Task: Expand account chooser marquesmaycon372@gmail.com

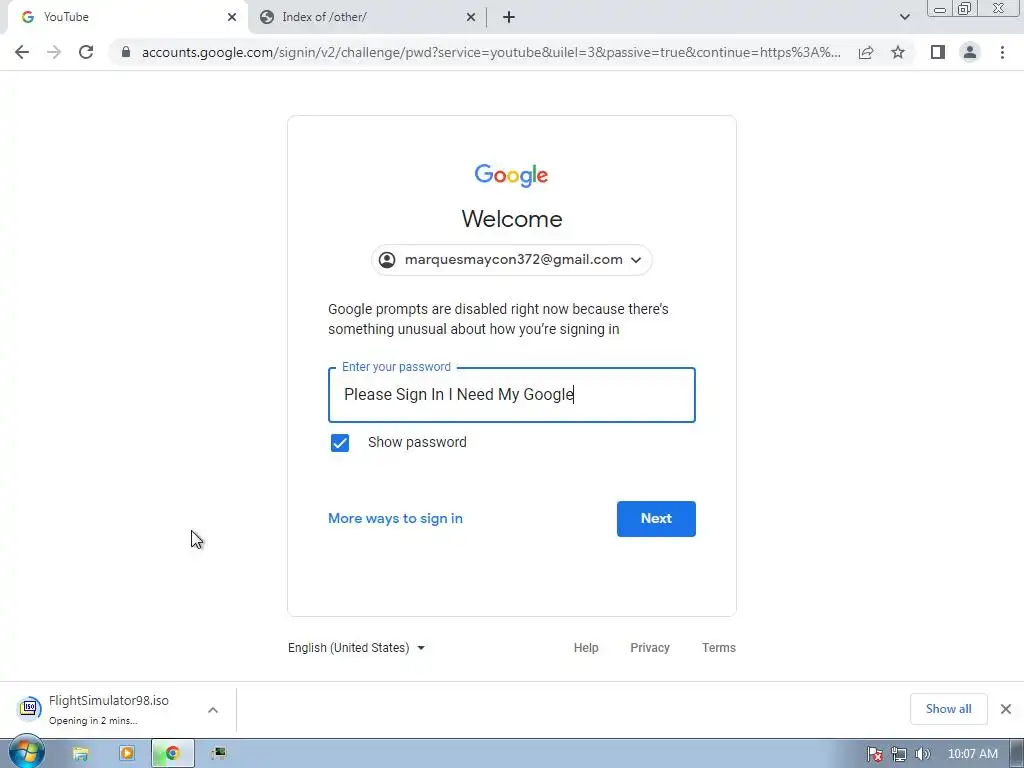Action: pos(511,260)
